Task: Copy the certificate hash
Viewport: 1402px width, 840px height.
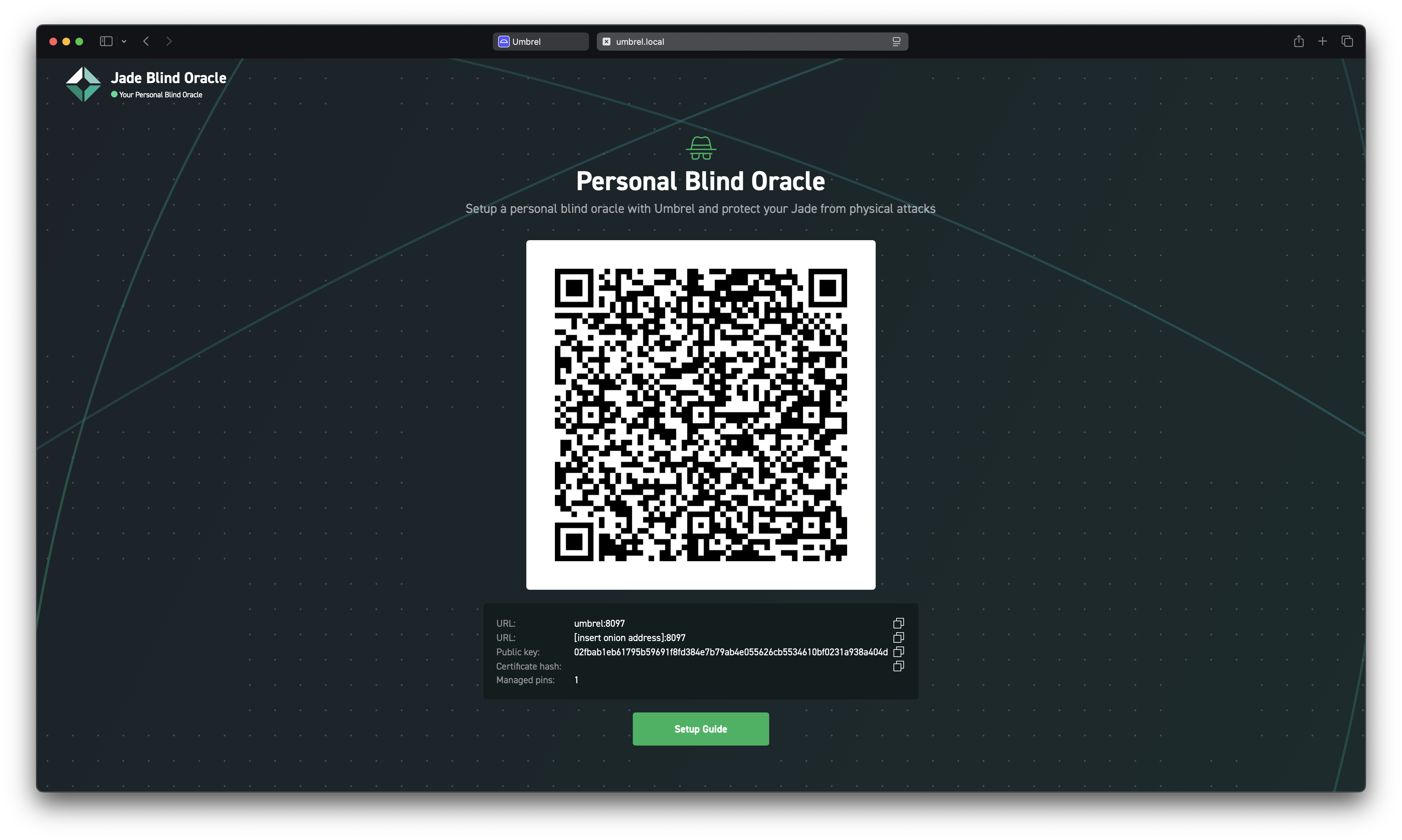Action: pyautogui.click(x=898, y=666)
